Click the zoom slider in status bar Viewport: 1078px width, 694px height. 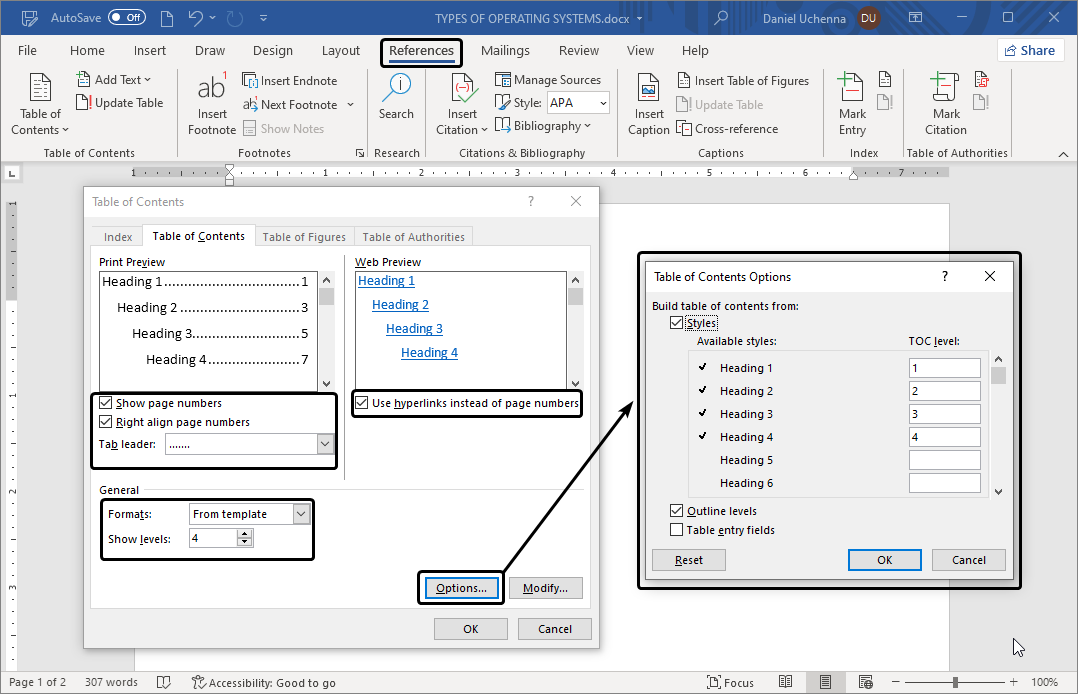coord(955,682)
